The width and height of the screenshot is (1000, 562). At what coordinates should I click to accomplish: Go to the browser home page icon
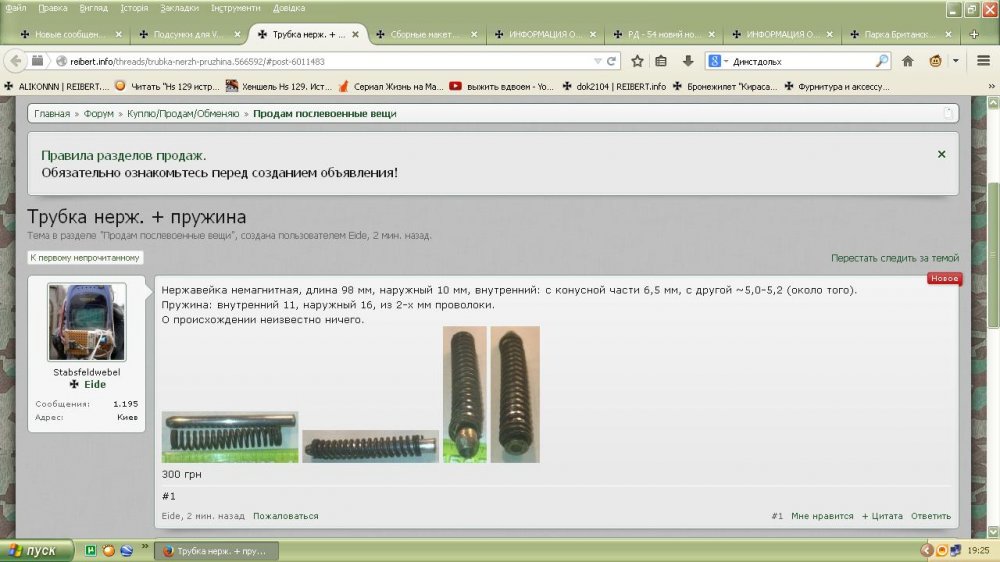point(908,61)
